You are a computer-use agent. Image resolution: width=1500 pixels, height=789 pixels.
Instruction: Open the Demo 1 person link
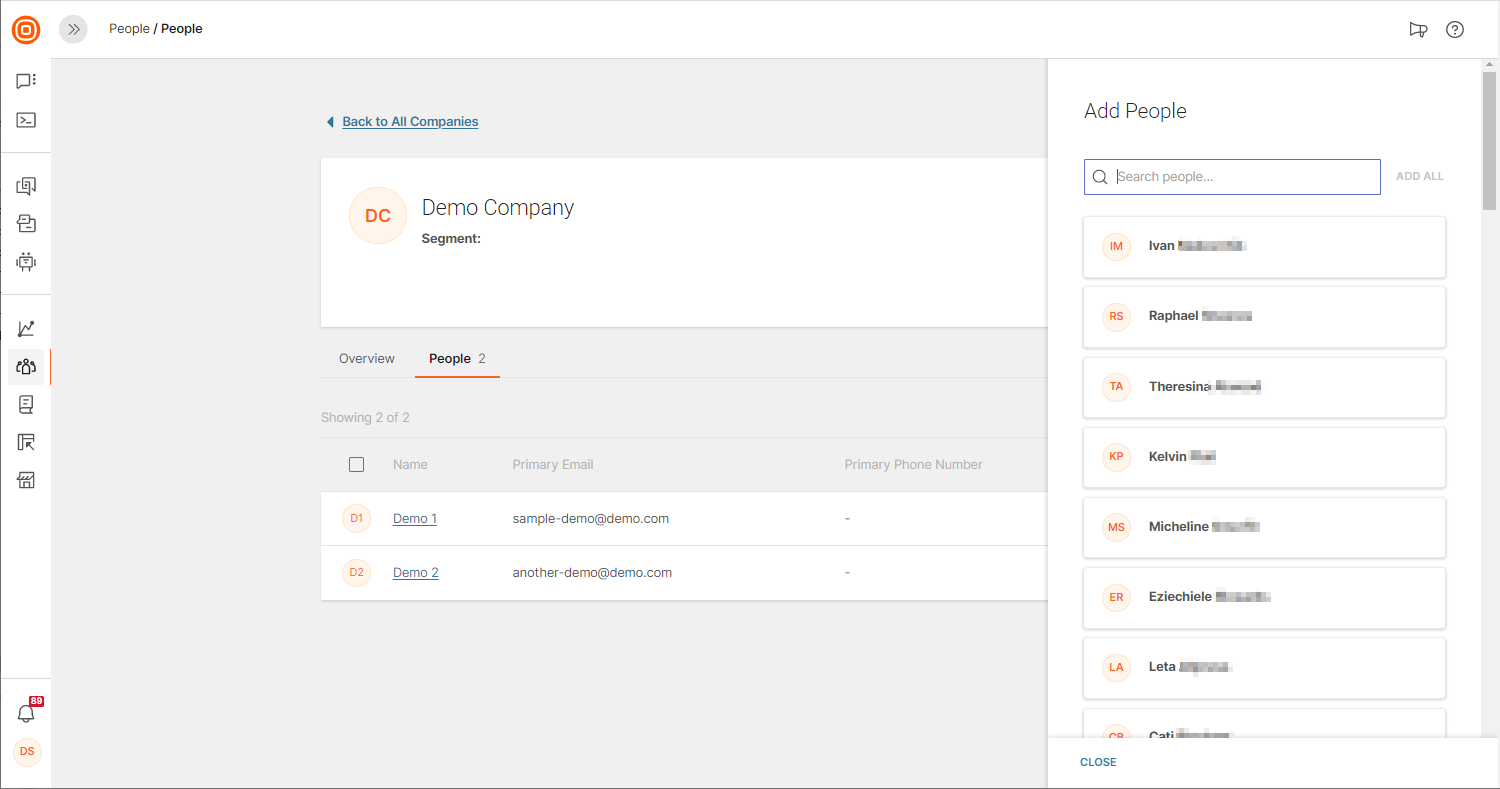415,518
